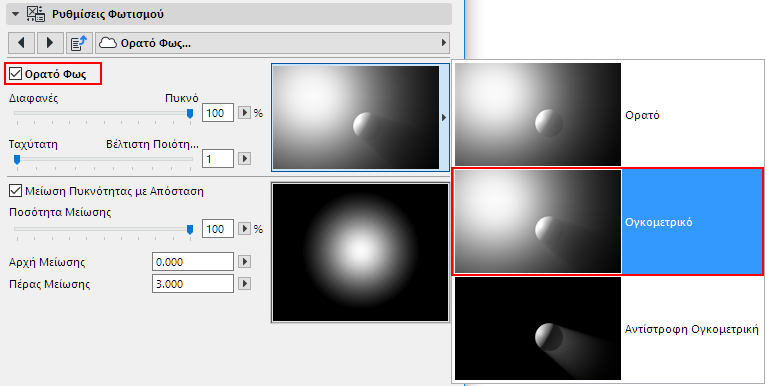Open the light type preview popup arrow
767x386 pixels.
point(444,117)
